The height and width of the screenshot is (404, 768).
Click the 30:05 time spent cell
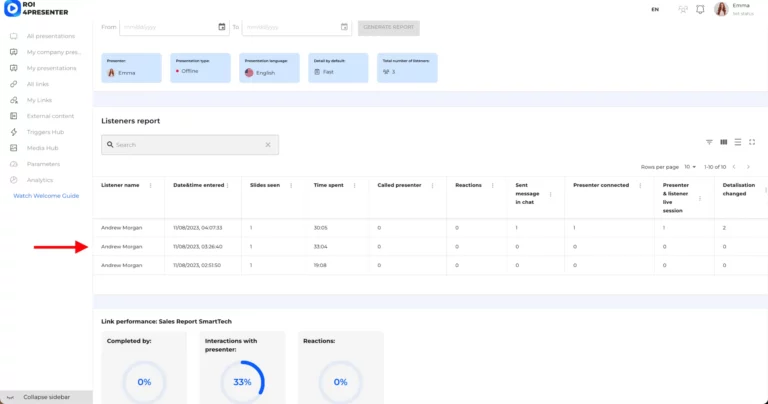coord(320,228)
